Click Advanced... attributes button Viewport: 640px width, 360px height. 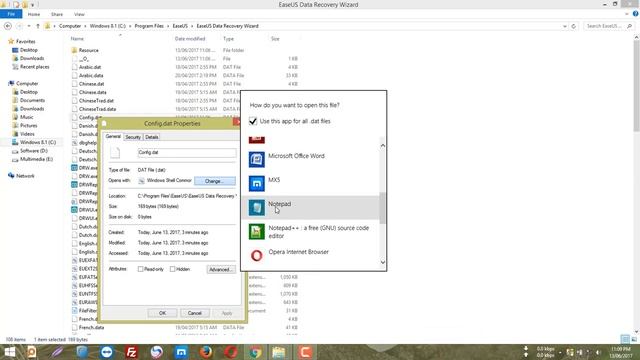click(x=221, y=269)
